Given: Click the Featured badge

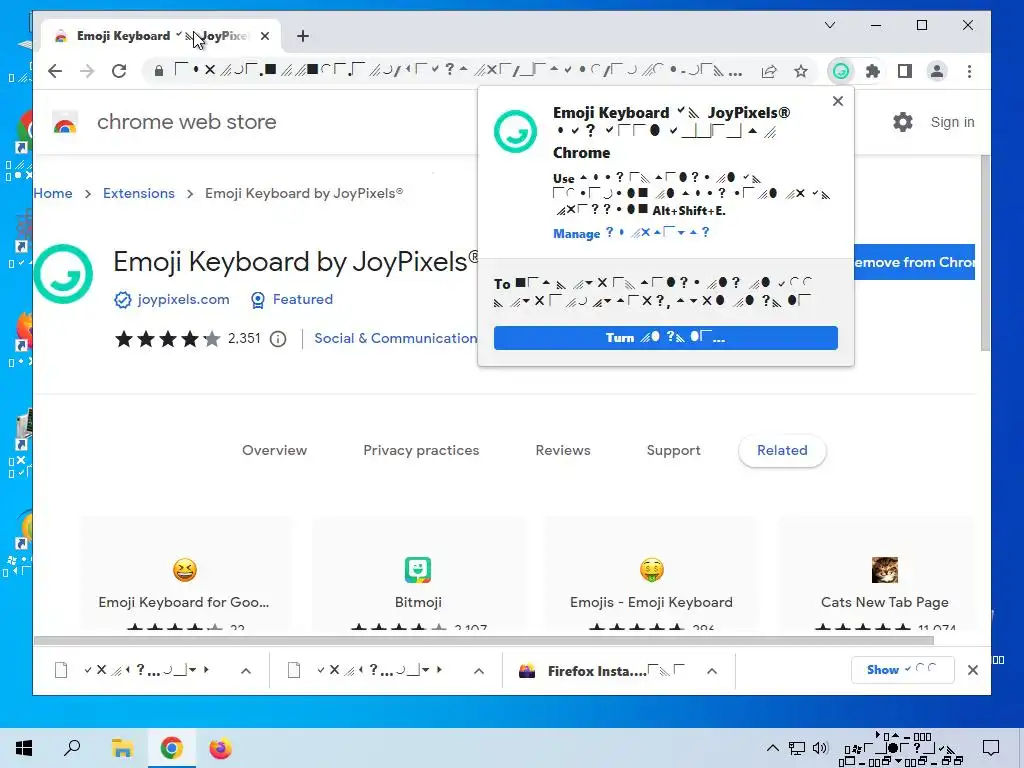Looking at the screenshot, I should point(293,299).
